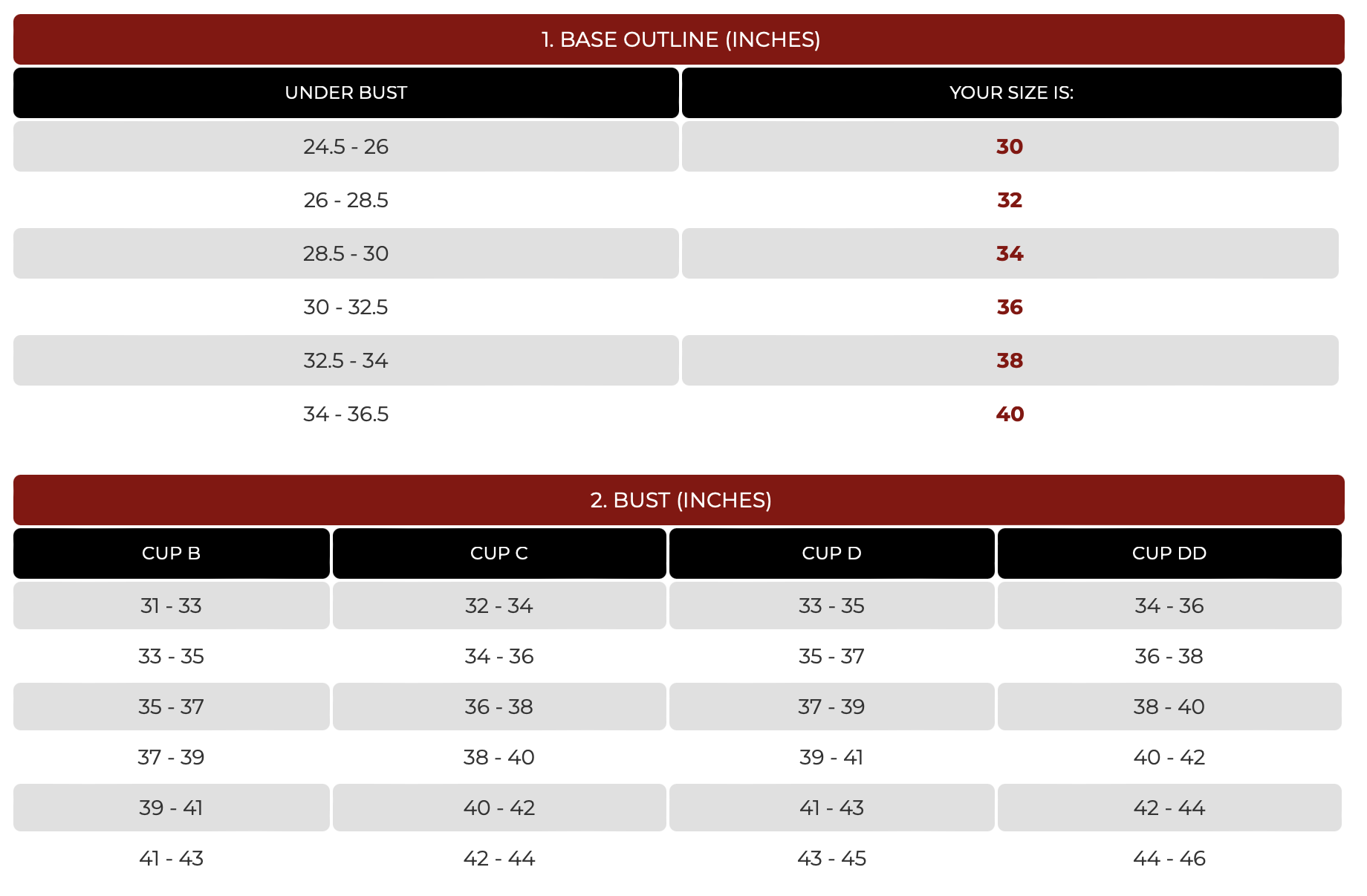This screenshot has width=1367, height=896.
Task: Click the Cup D column header
Action: [831, 553]
